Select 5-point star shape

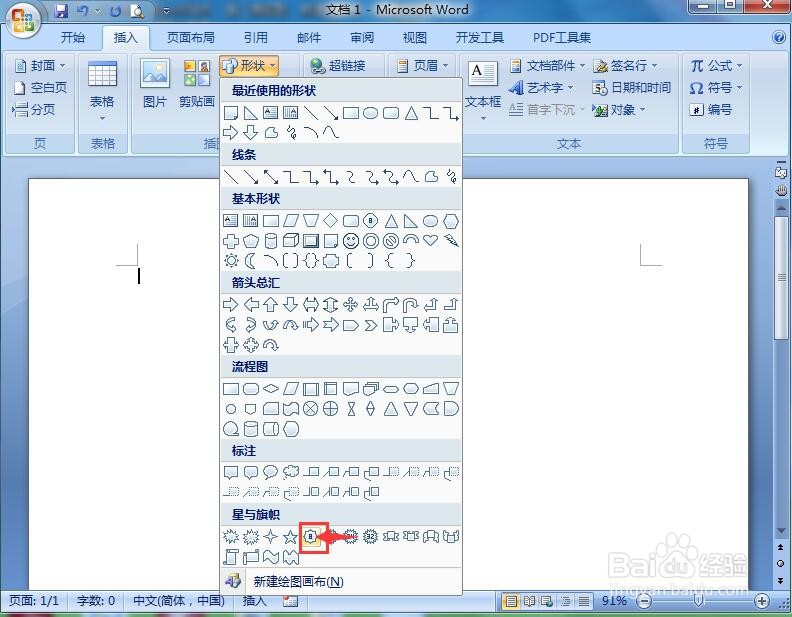[290, 536]
